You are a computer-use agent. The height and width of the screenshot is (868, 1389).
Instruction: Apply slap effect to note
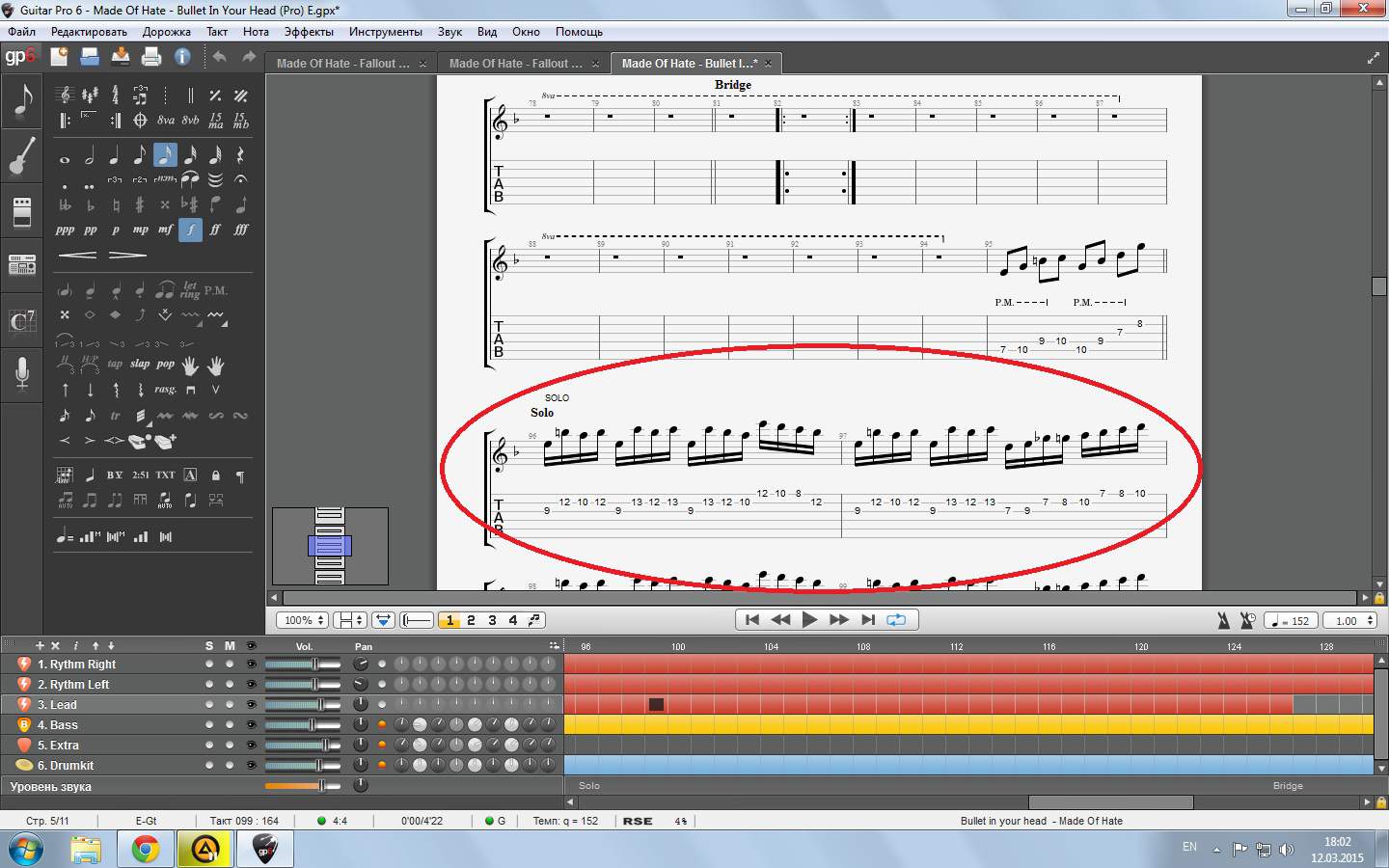coord(140,365)
